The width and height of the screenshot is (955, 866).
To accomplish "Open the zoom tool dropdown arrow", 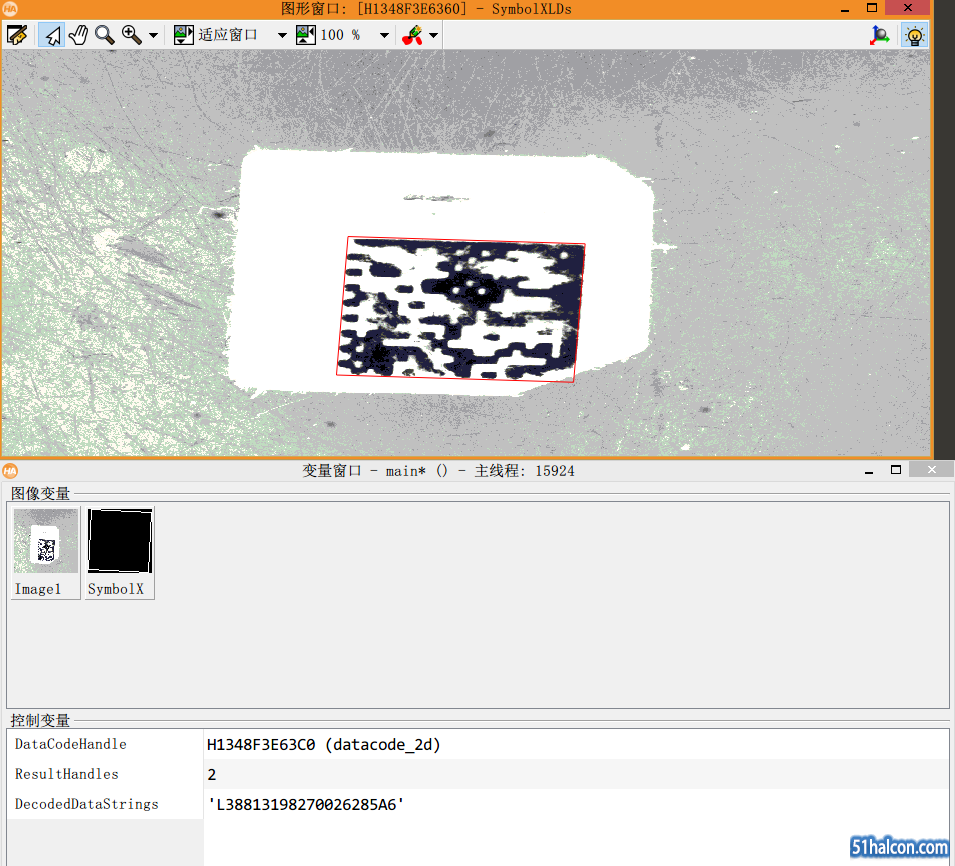I will (x=153, y=35).
